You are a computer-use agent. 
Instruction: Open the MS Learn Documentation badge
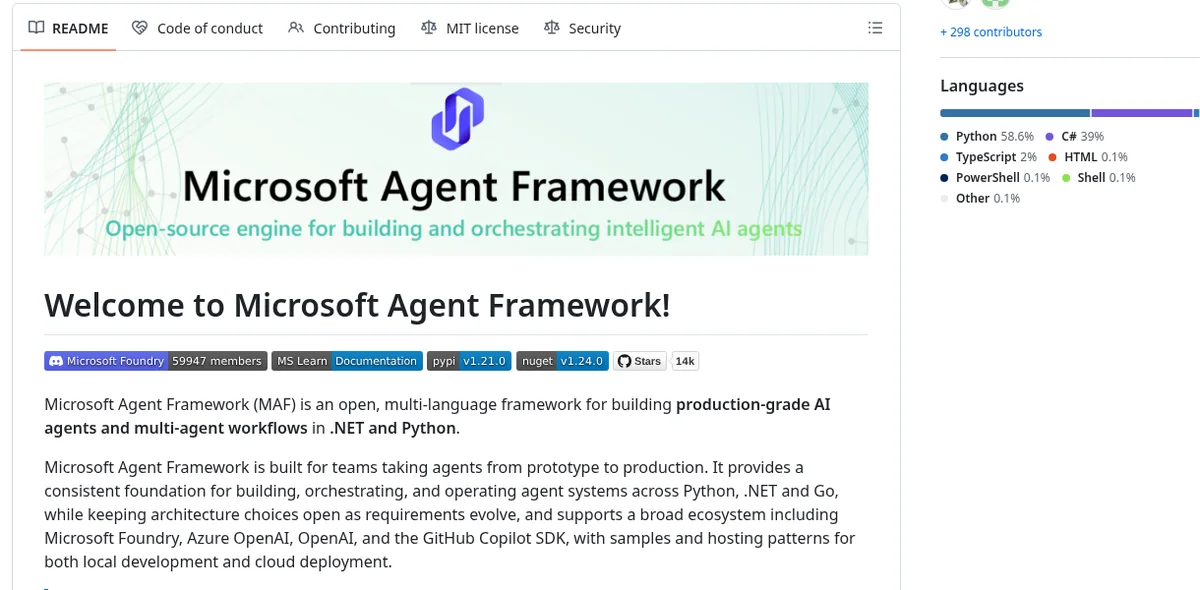coord(346,361)
